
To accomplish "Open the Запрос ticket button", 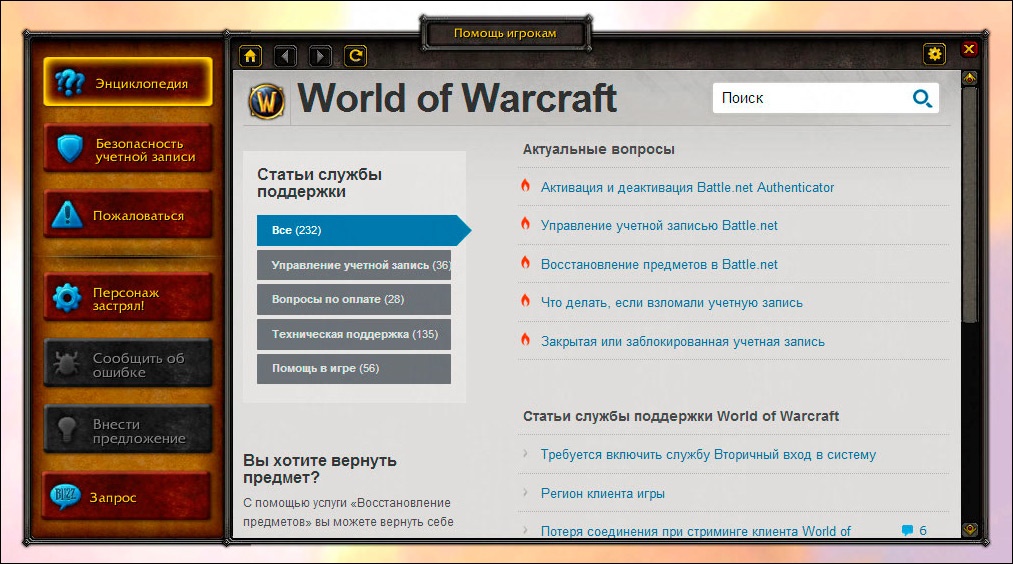I will click(127, 496).
